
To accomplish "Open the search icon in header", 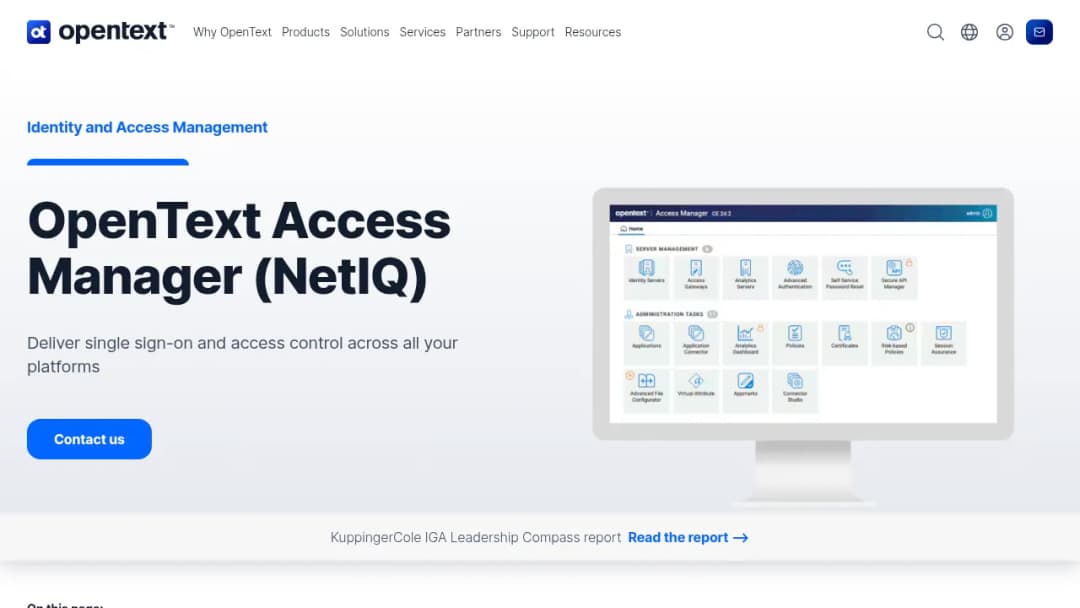I will tap(935, 32).
